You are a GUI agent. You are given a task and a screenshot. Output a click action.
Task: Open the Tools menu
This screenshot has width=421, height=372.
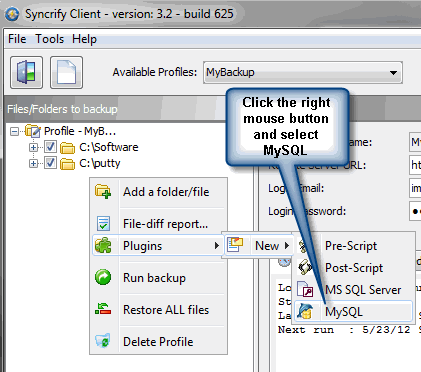tap(50, 39)
